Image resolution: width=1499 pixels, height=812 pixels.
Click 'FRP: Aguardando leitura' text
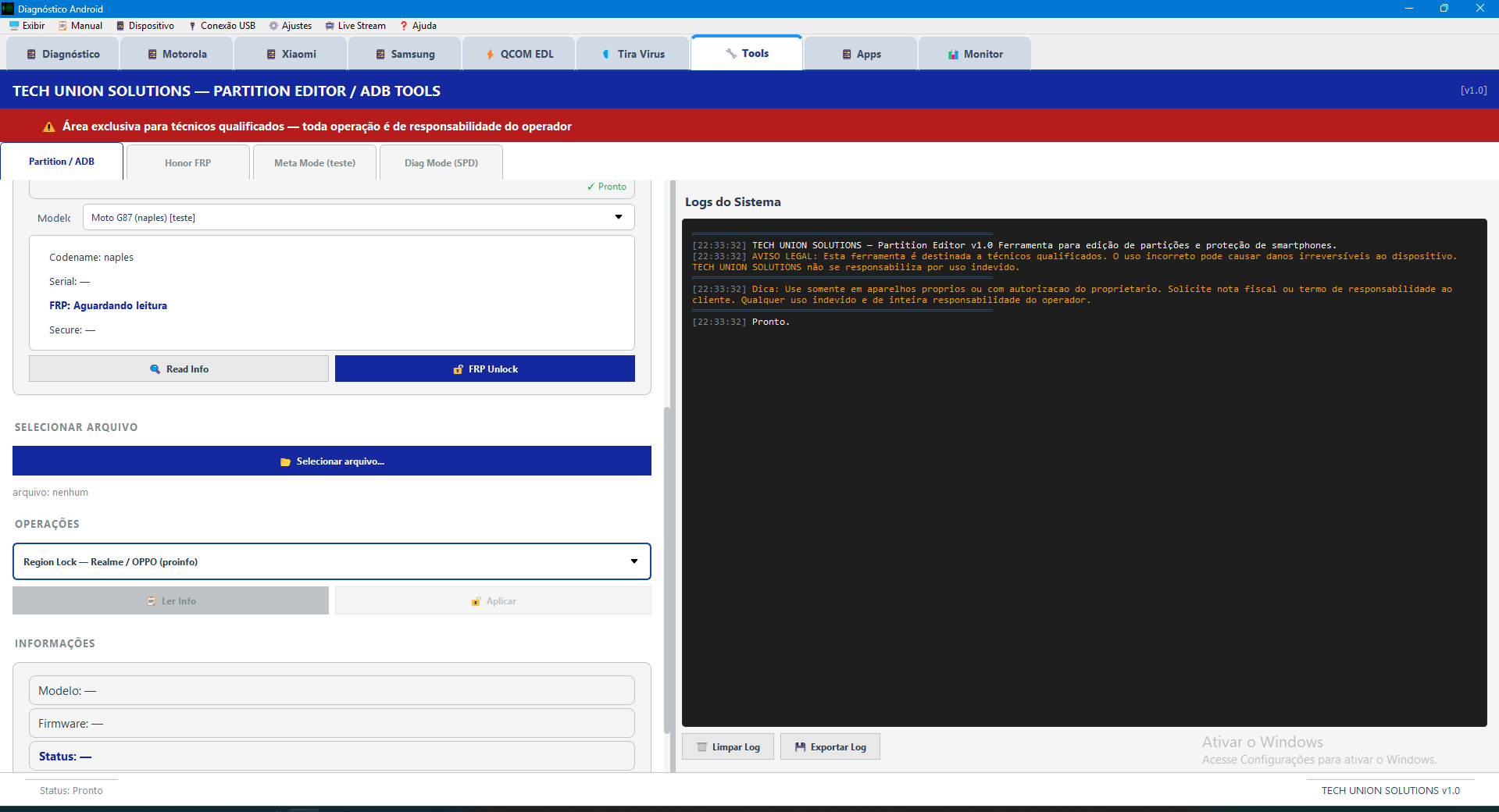[108, 305]
